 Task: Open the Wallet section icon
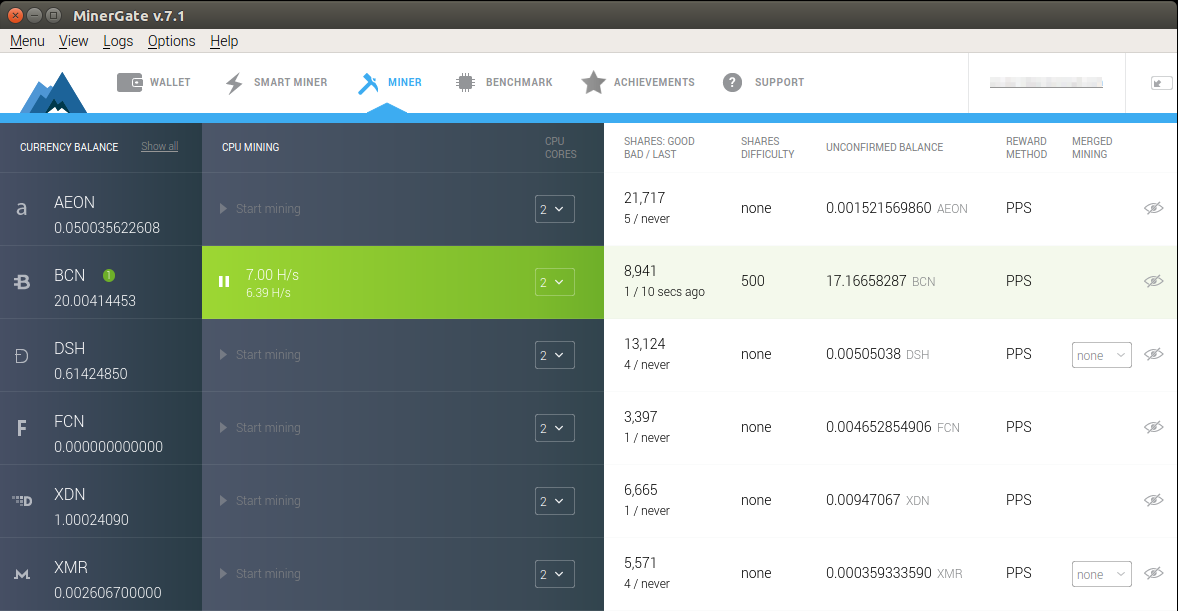click(129, 82)
